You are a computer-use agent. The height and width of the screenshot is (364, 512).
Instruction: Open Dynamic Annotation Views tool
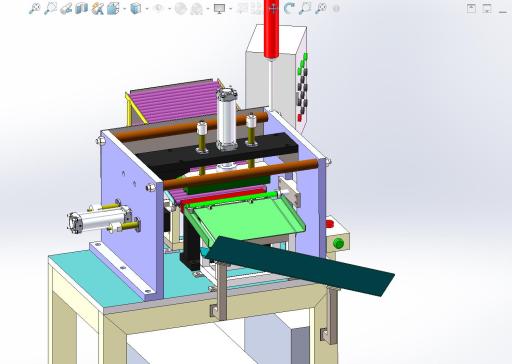point(97,9)
